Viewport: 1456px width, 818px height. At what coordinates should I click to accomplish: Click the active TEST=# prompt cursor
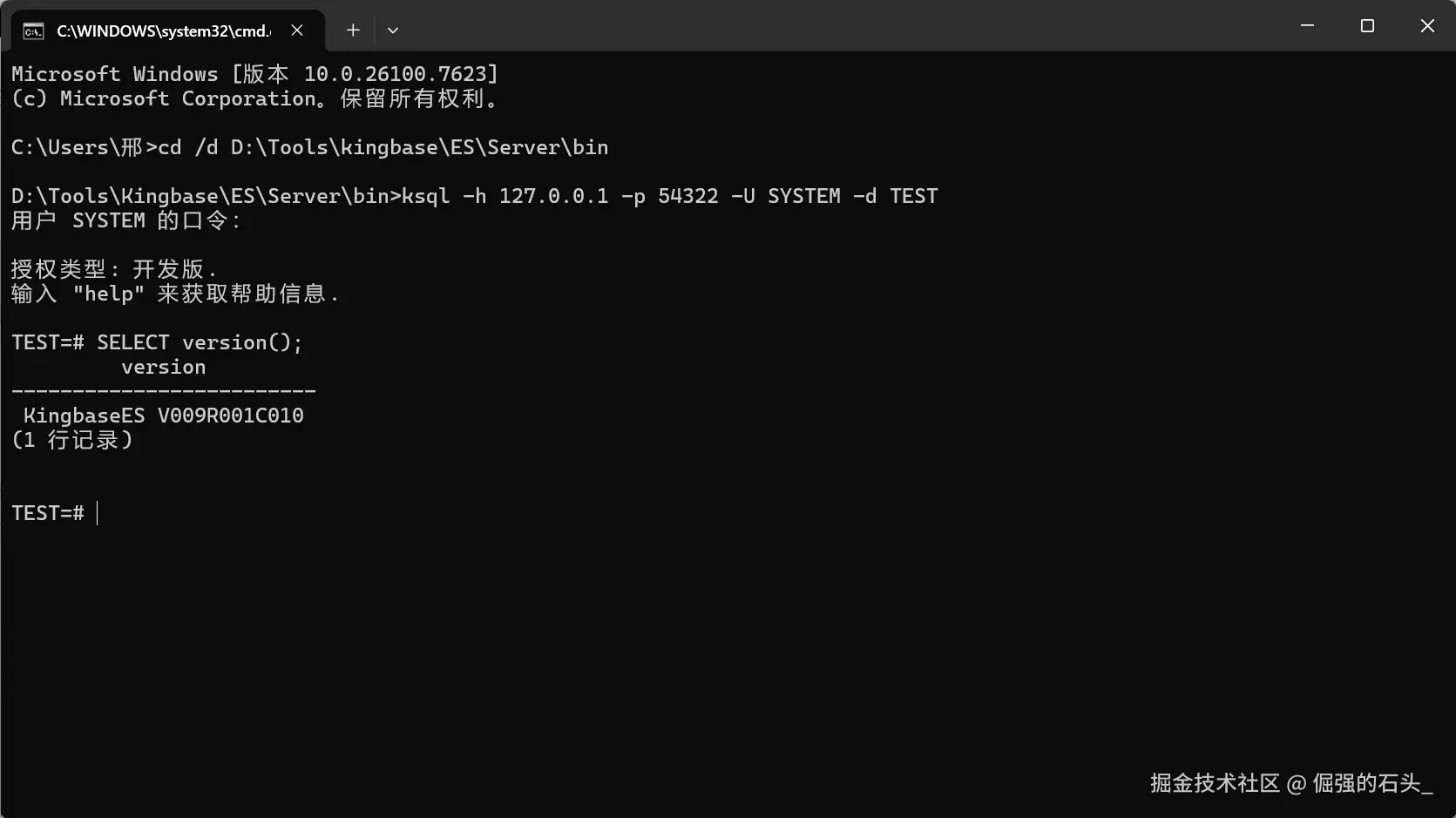[97, 513]
